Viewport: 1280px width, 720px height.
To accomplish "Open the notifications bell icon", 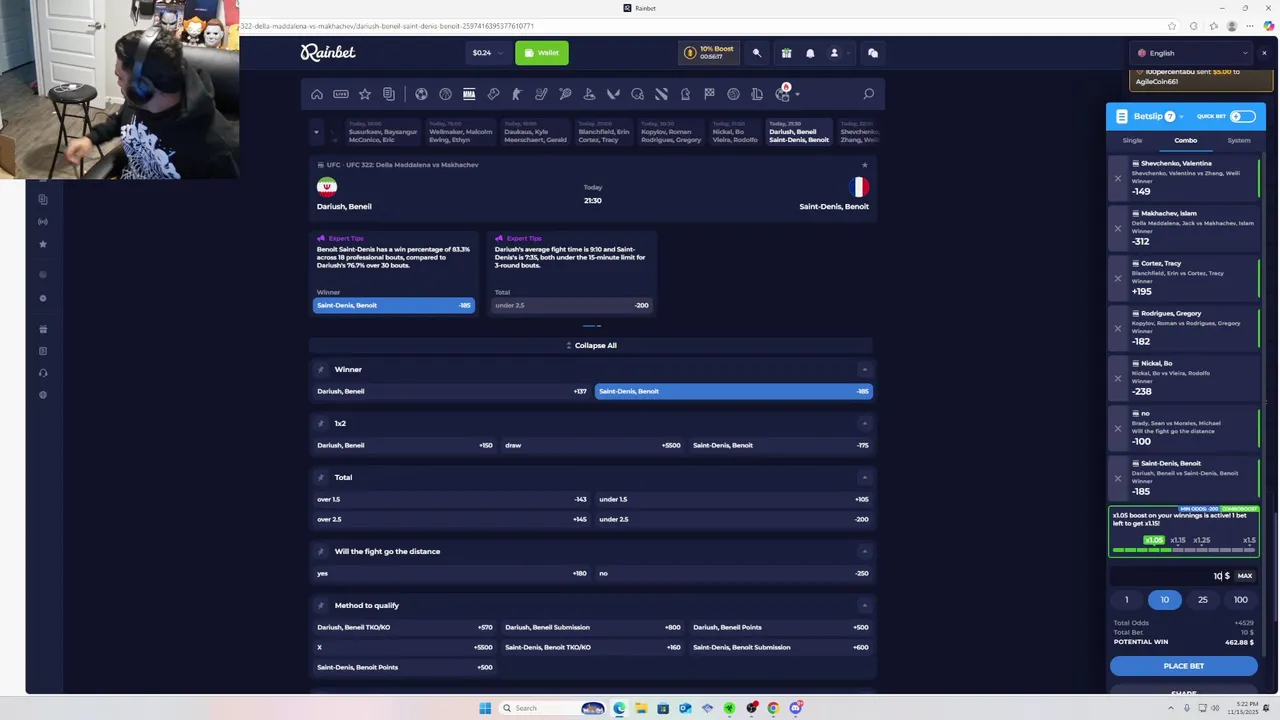I will coord(810,53).
